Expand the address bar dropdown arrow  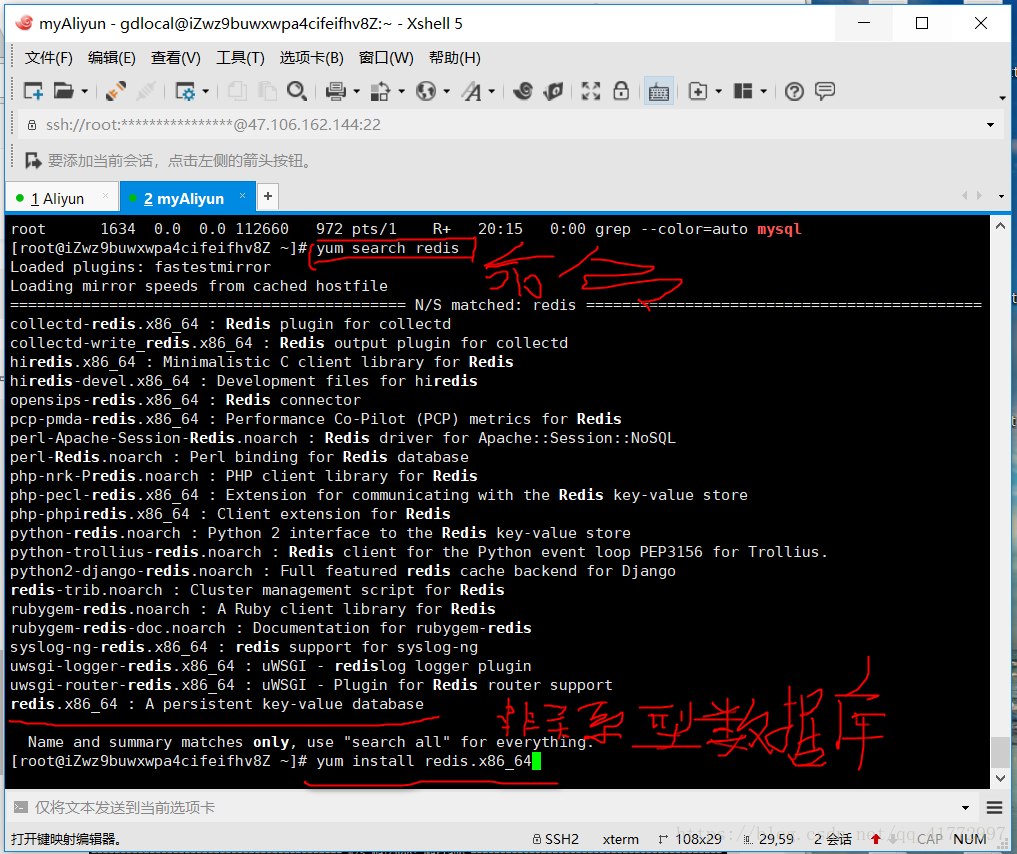tap(990, 125)
